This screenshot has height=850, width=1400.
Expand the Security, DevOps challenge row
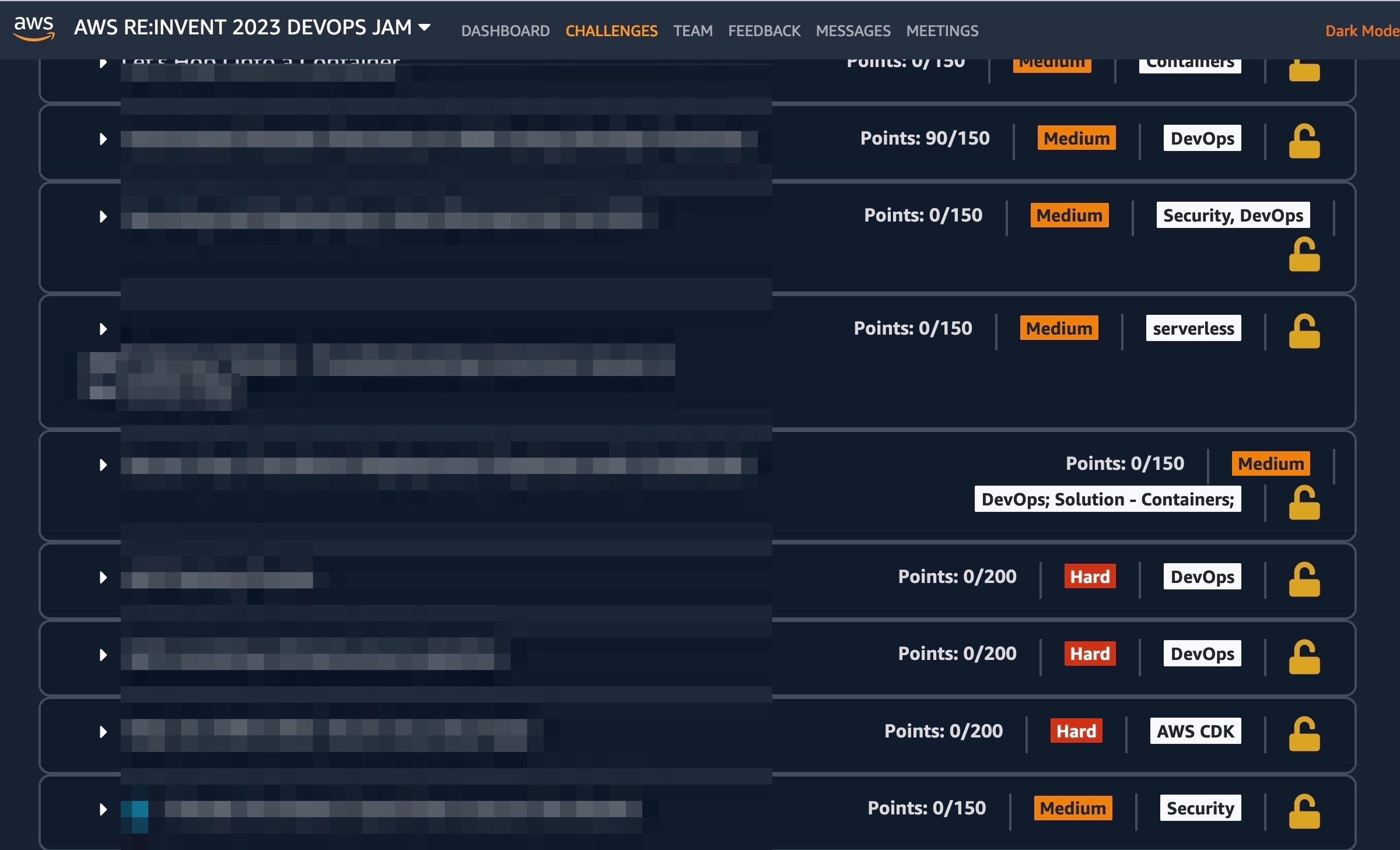point(103,216)
